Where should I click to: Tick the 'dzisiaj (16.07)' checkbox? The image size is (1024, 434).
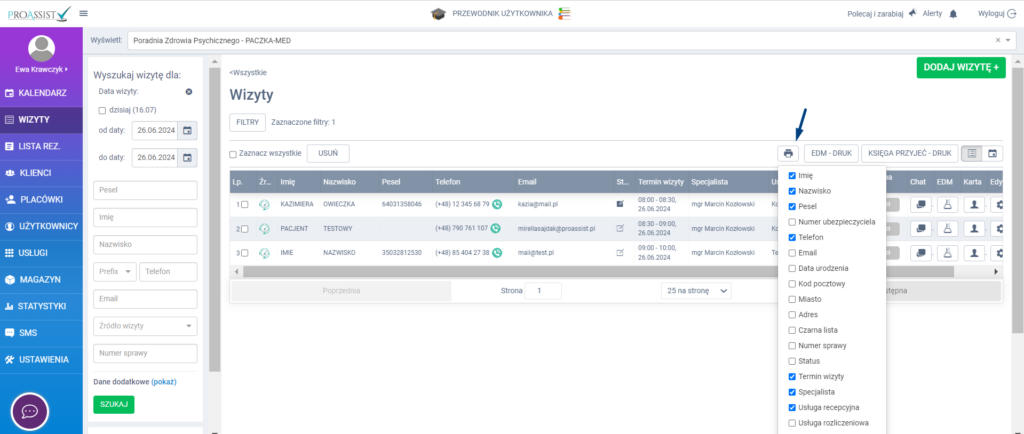[102, 111]
